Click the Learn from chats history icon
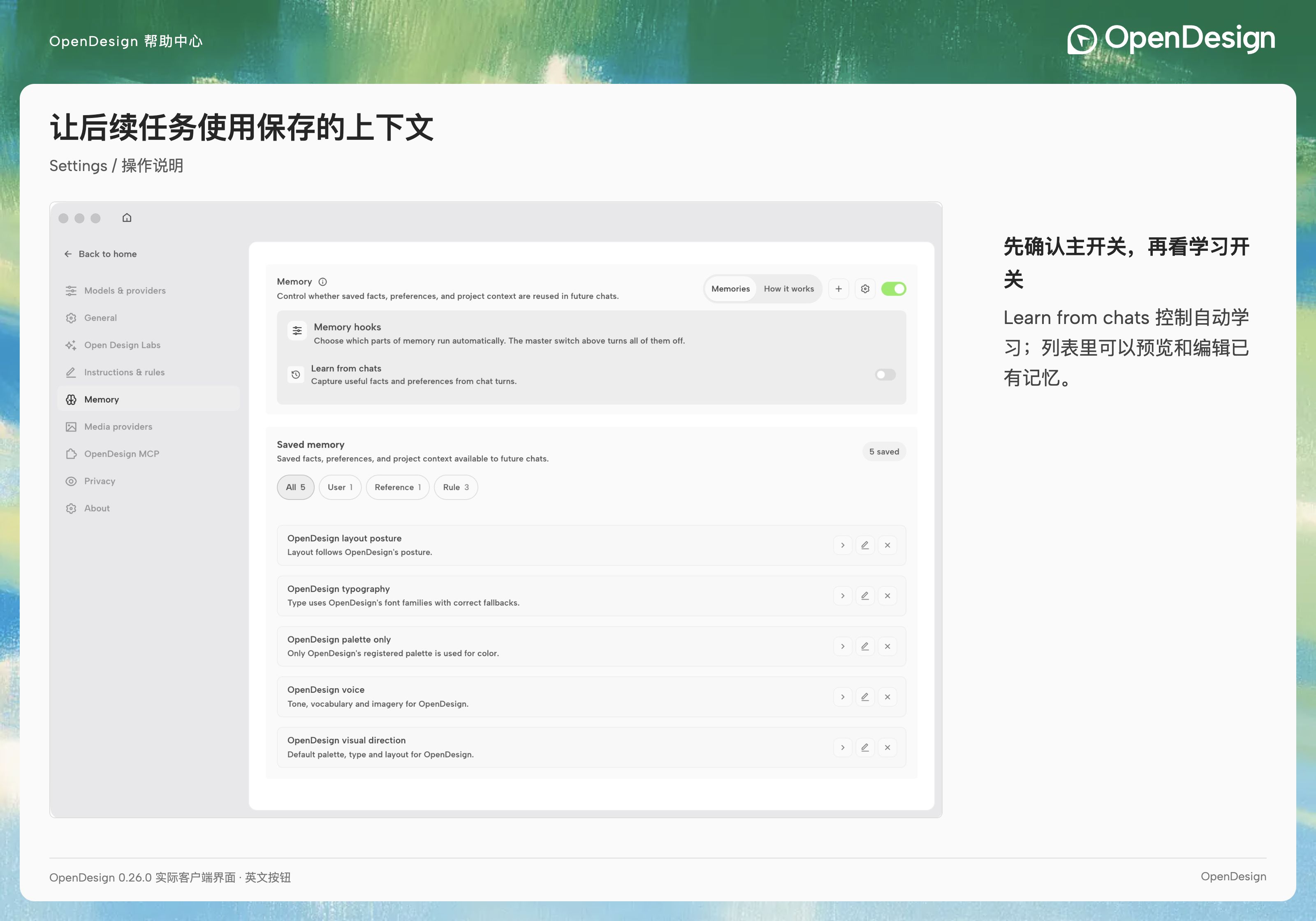Image resolution: width=1316 pixels, height=921 pixels. (x=296, y=374)
